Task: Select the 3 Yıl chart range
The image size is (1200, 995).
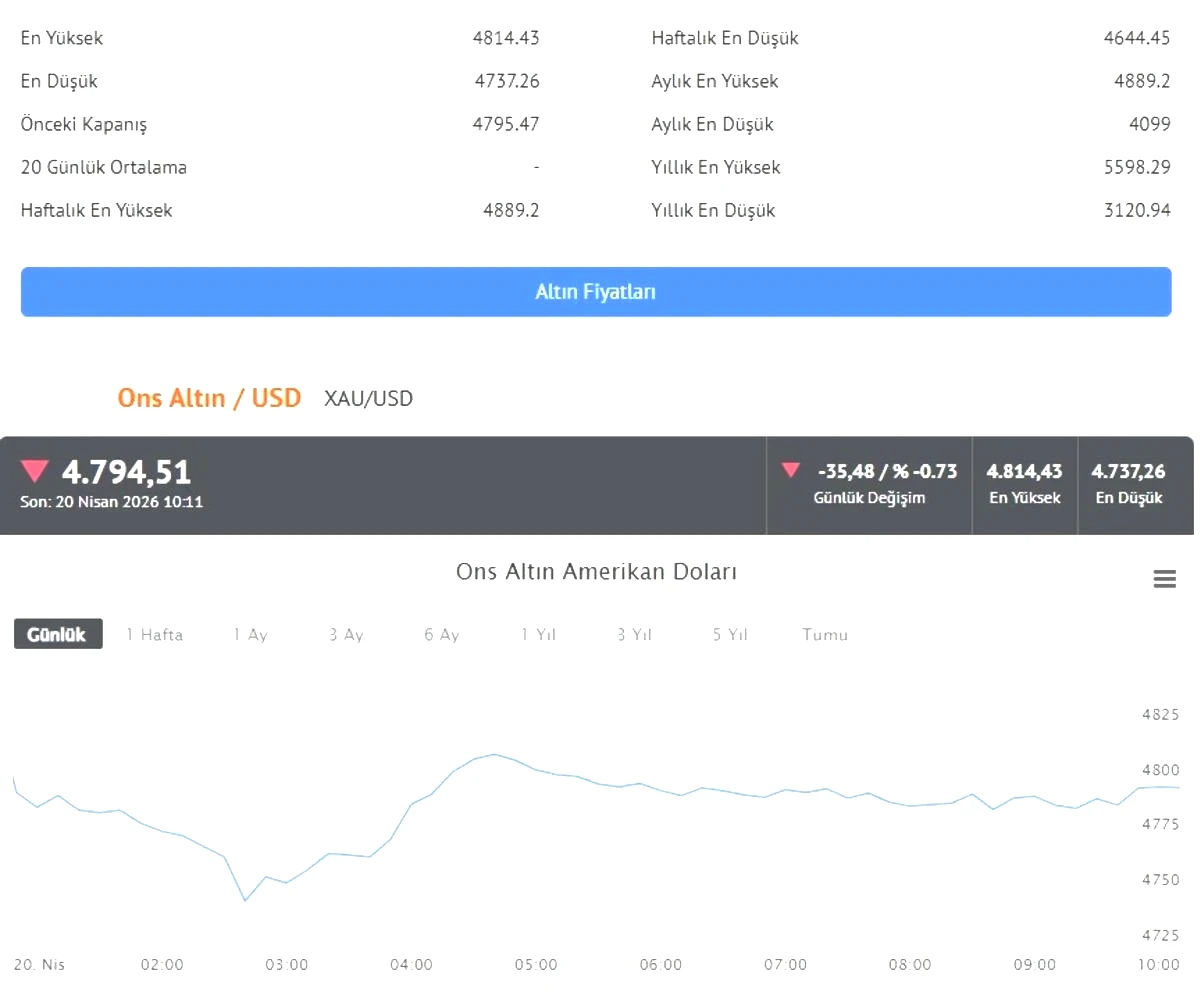Action: point(634,635)
